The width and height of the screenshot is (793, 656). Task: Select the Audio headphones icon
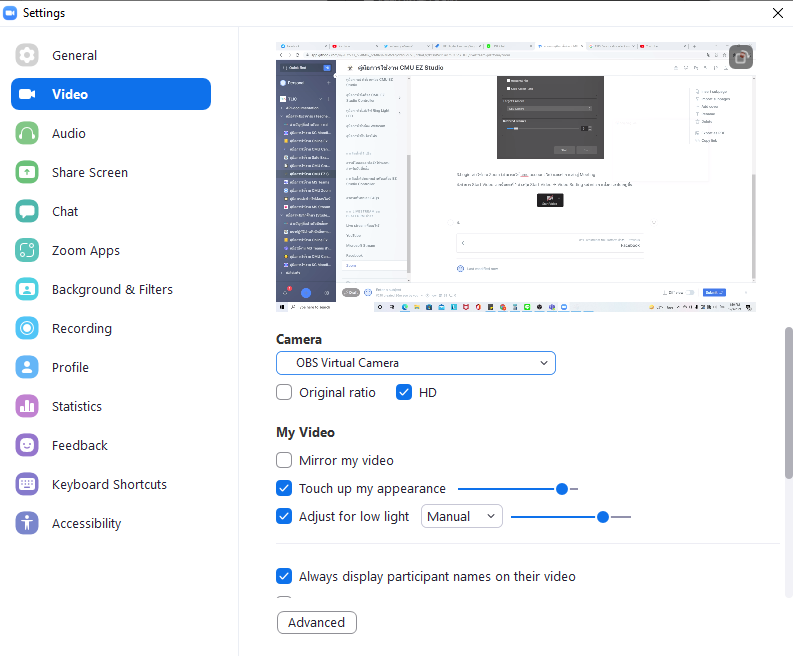tap(27, 134)
